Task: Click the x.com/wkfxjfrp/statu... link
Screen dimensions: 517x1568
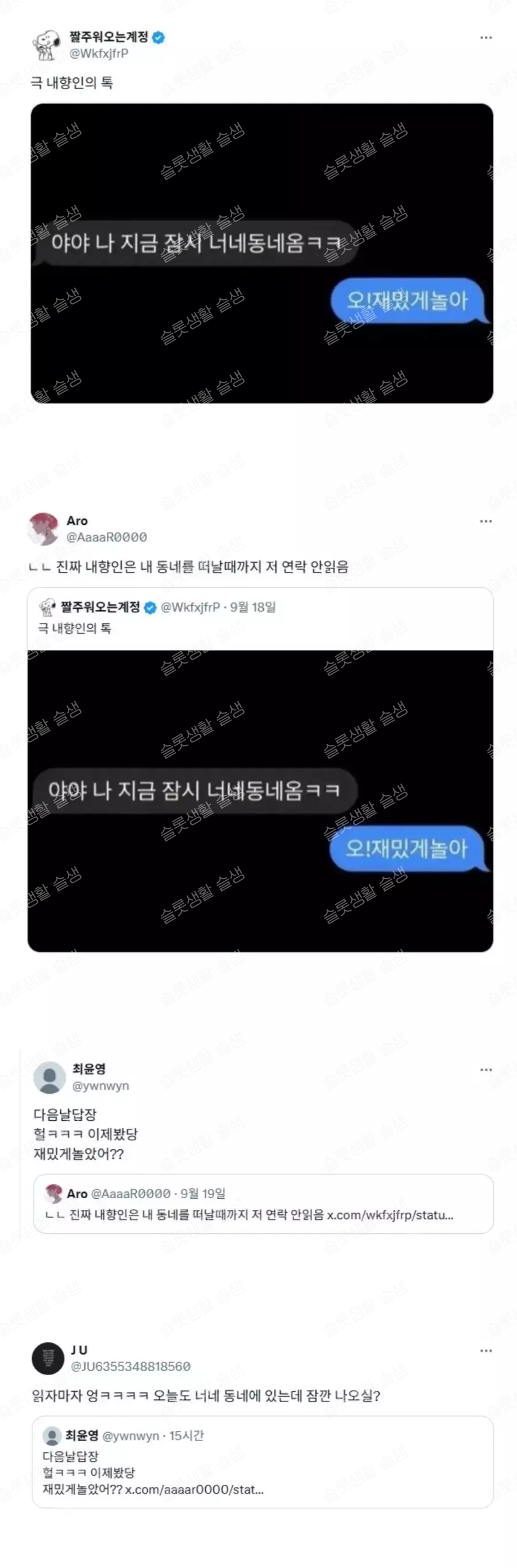Action: pos(389,1215)
